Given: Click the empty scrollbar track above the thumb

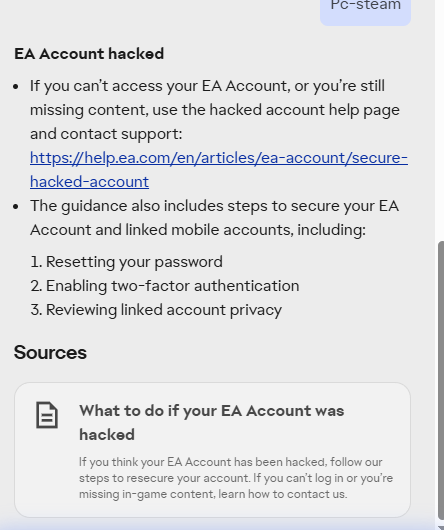Looking at the screenshot, I should 441,118.
